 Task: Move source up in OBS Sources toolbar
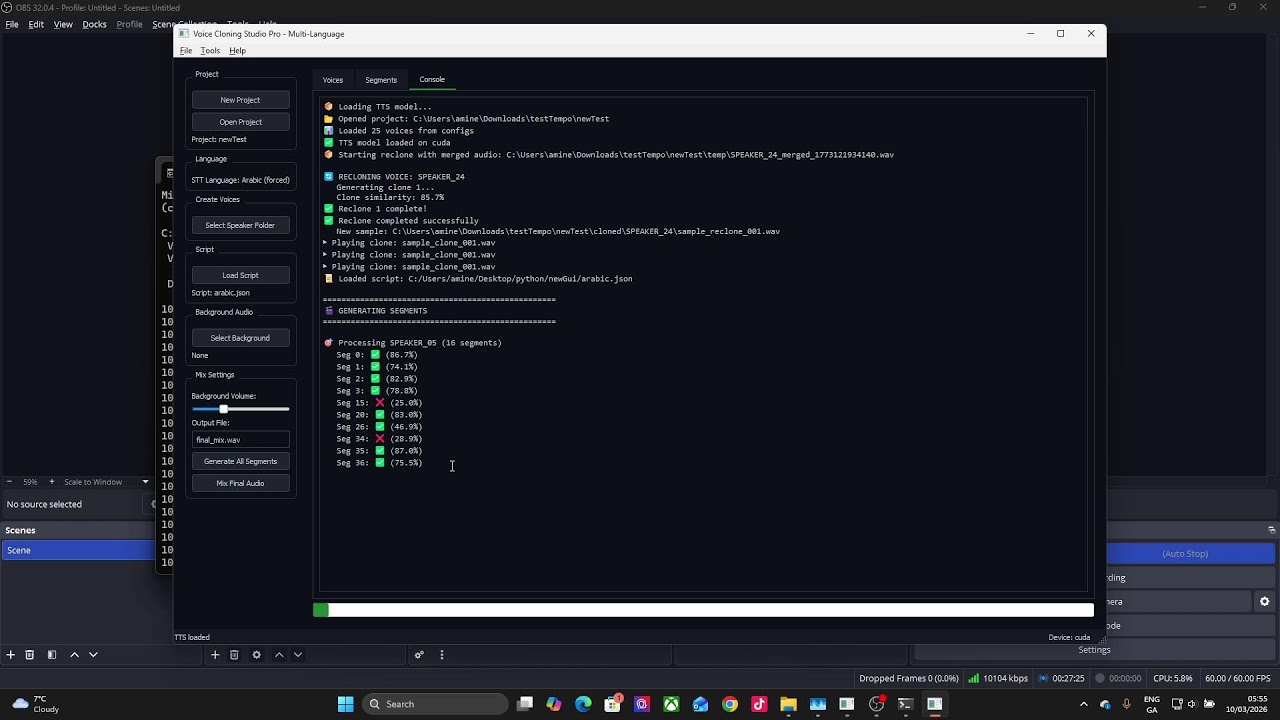click(x=279, y=655)
